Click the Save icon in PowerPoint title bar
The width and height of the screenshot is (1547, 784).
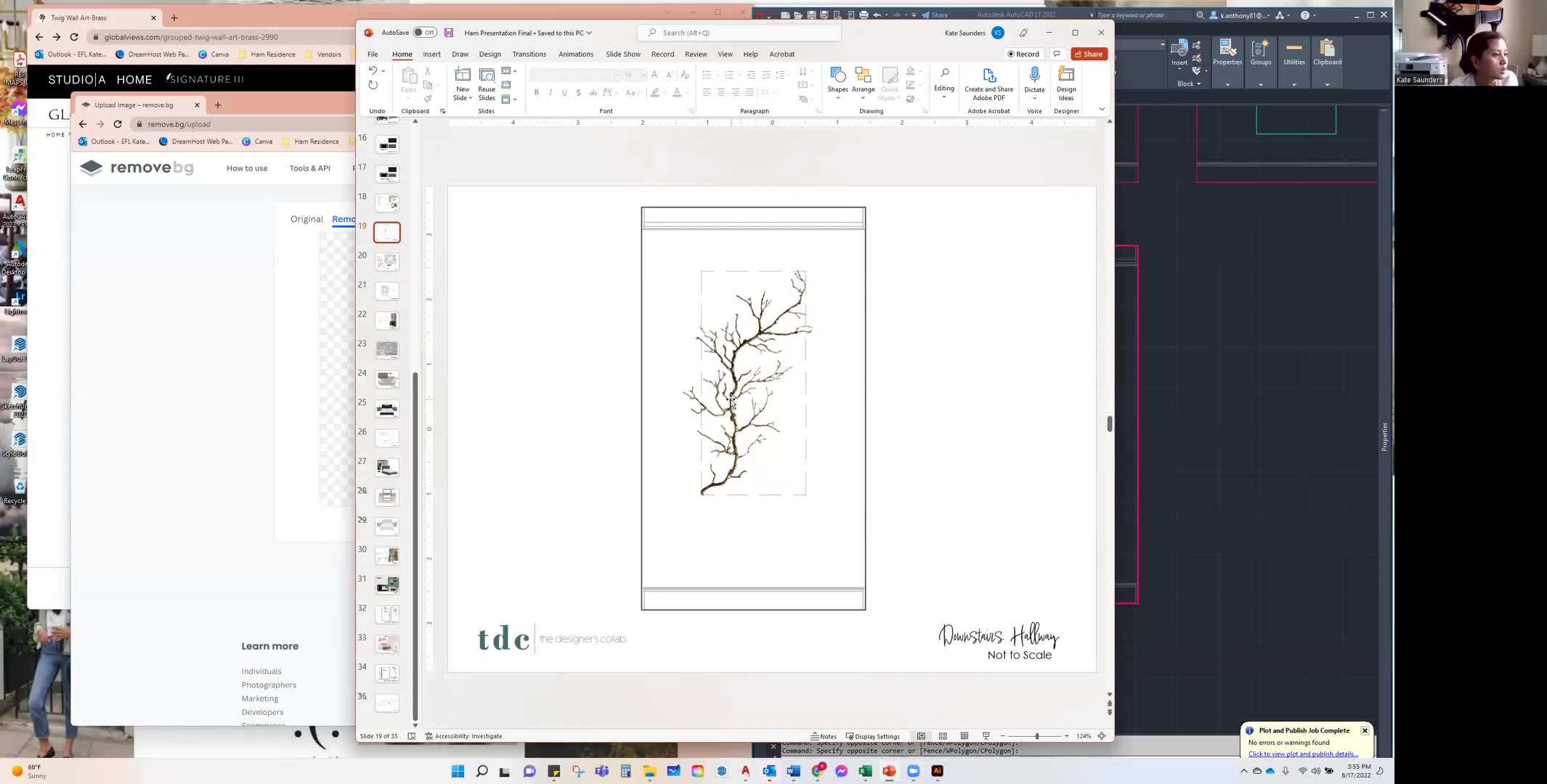click(x=449, y=33)
